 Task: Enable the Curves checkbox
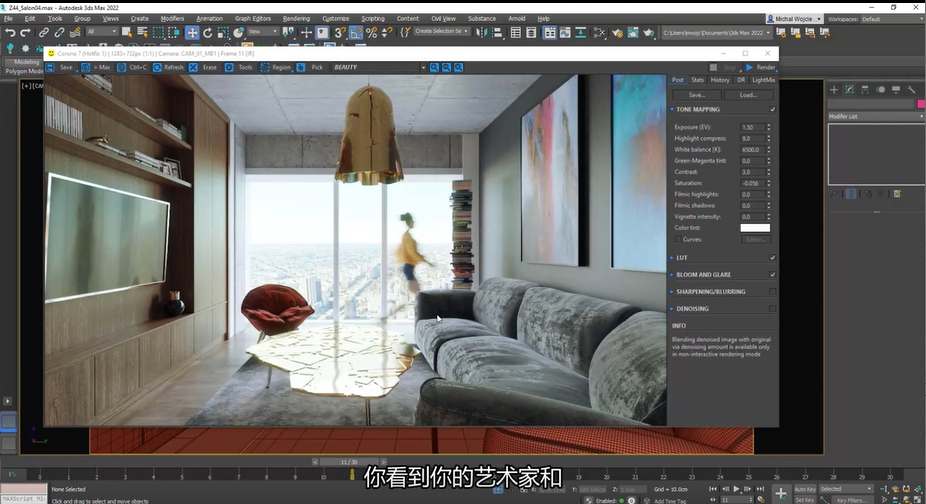(677, 239)
